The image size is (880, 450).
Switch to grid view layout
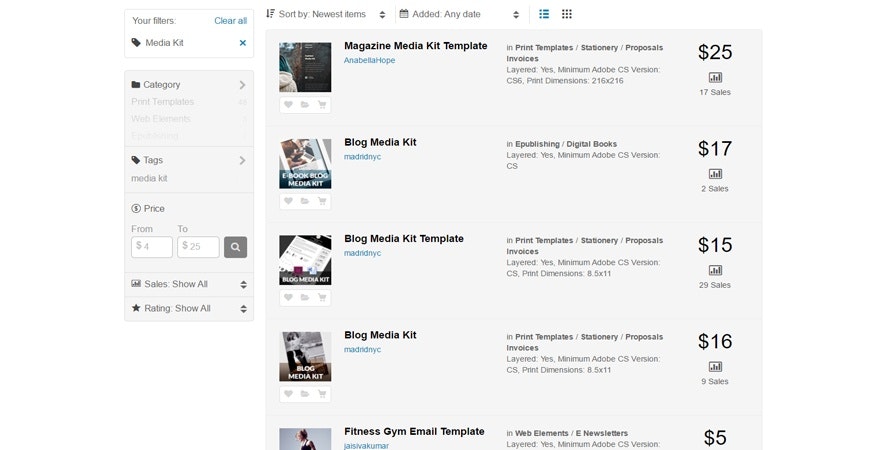tap(567, 14)
